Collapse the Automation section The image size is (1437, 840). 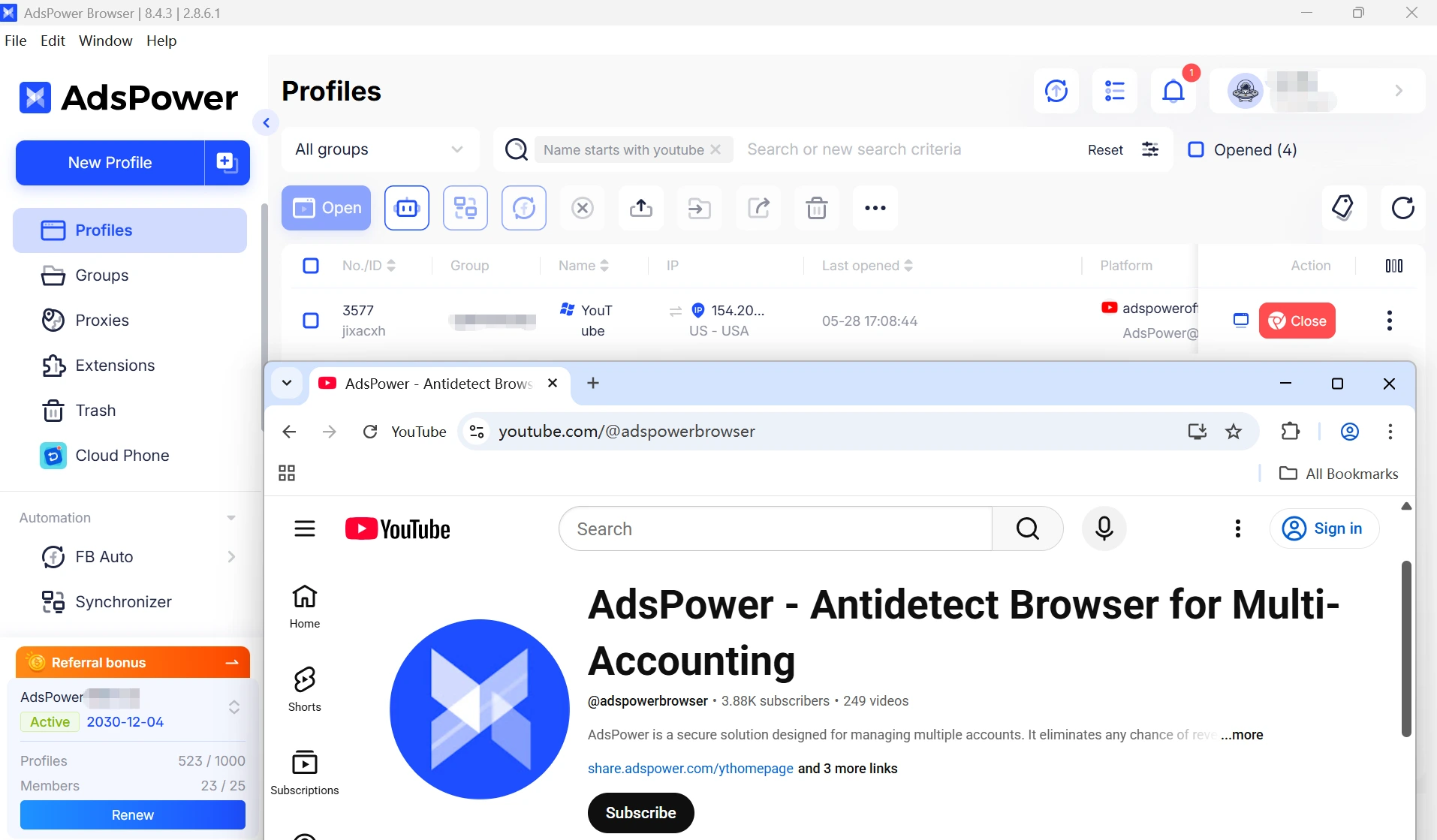231,518
